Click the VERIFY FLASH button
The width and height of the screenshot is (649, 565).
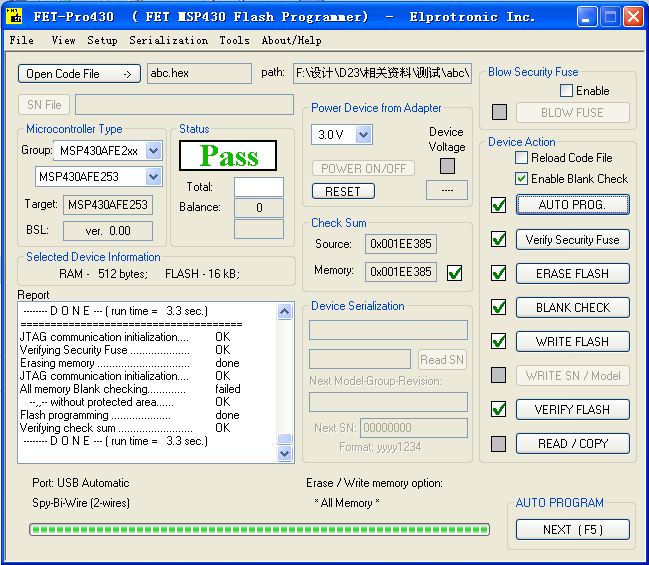pyautogui.click(x=573, y=409)
